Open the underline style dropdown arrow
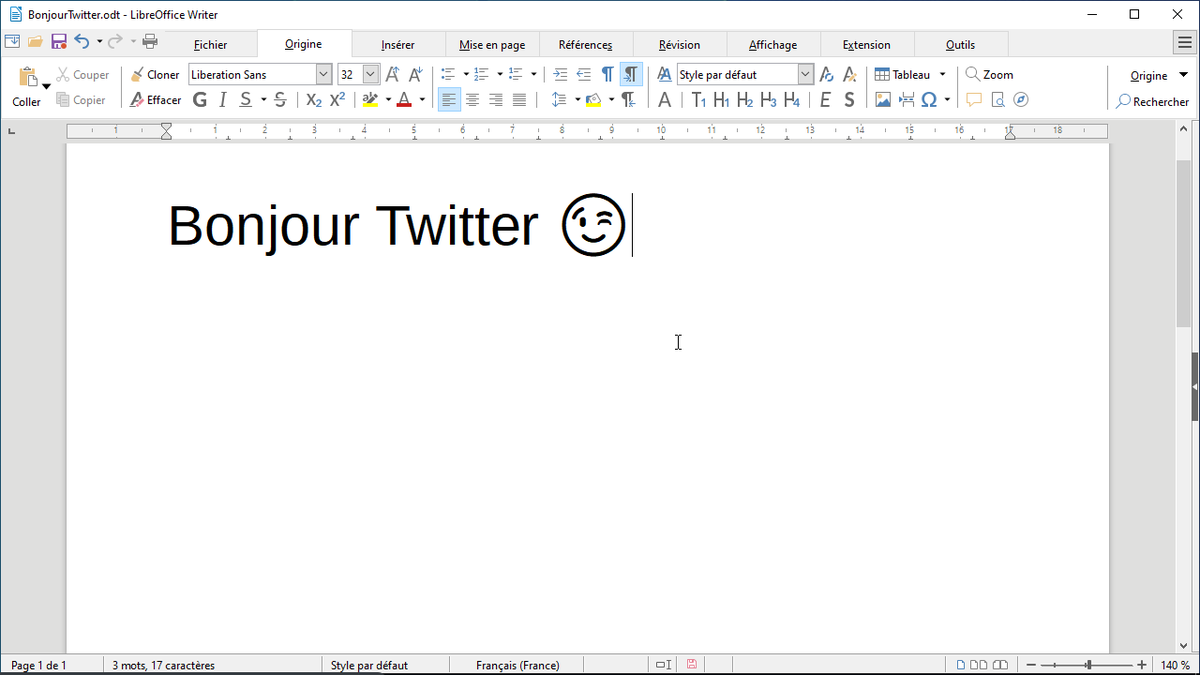The height and width of the screenshot is (675, 1200). coord(264,100)
